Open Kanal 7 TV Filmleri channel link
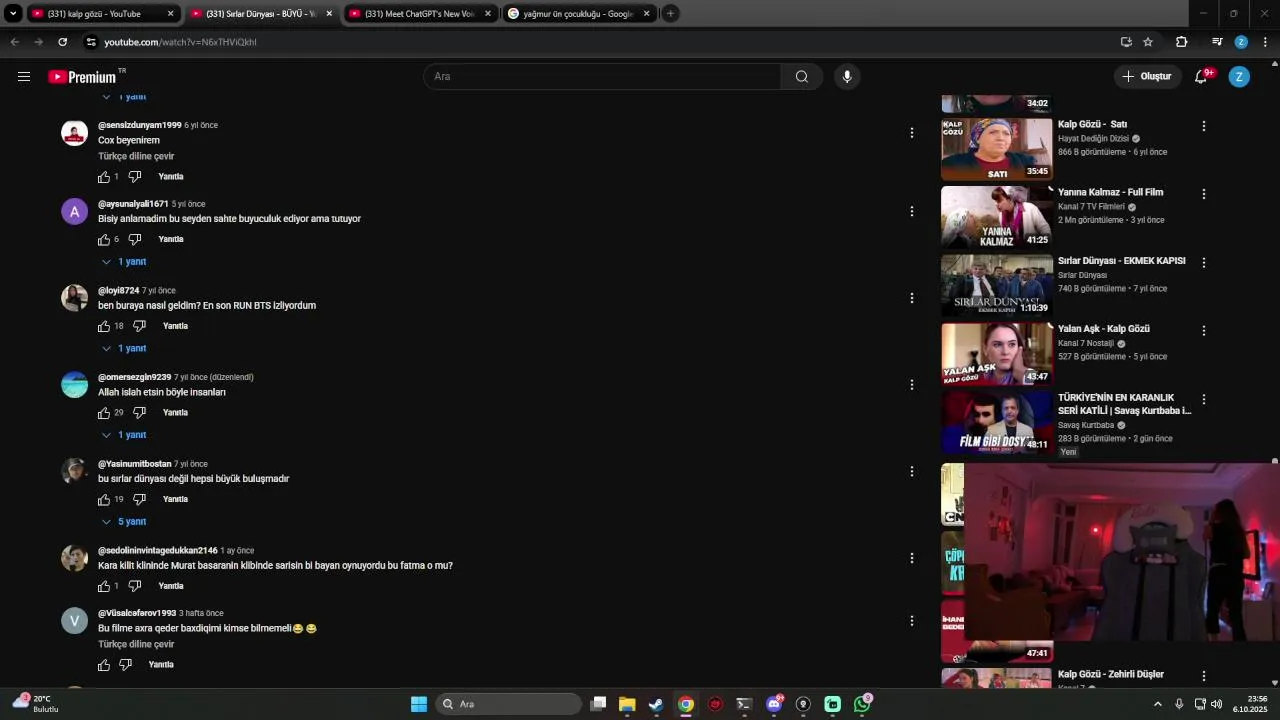1280x720 pixels. pos(1091,207)
